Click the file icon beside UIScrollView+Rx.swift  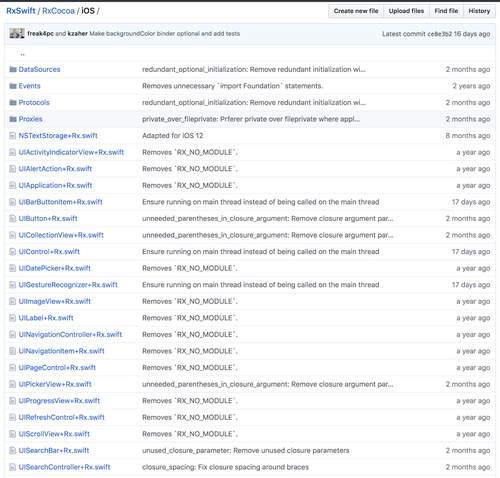tap(12, 434)
